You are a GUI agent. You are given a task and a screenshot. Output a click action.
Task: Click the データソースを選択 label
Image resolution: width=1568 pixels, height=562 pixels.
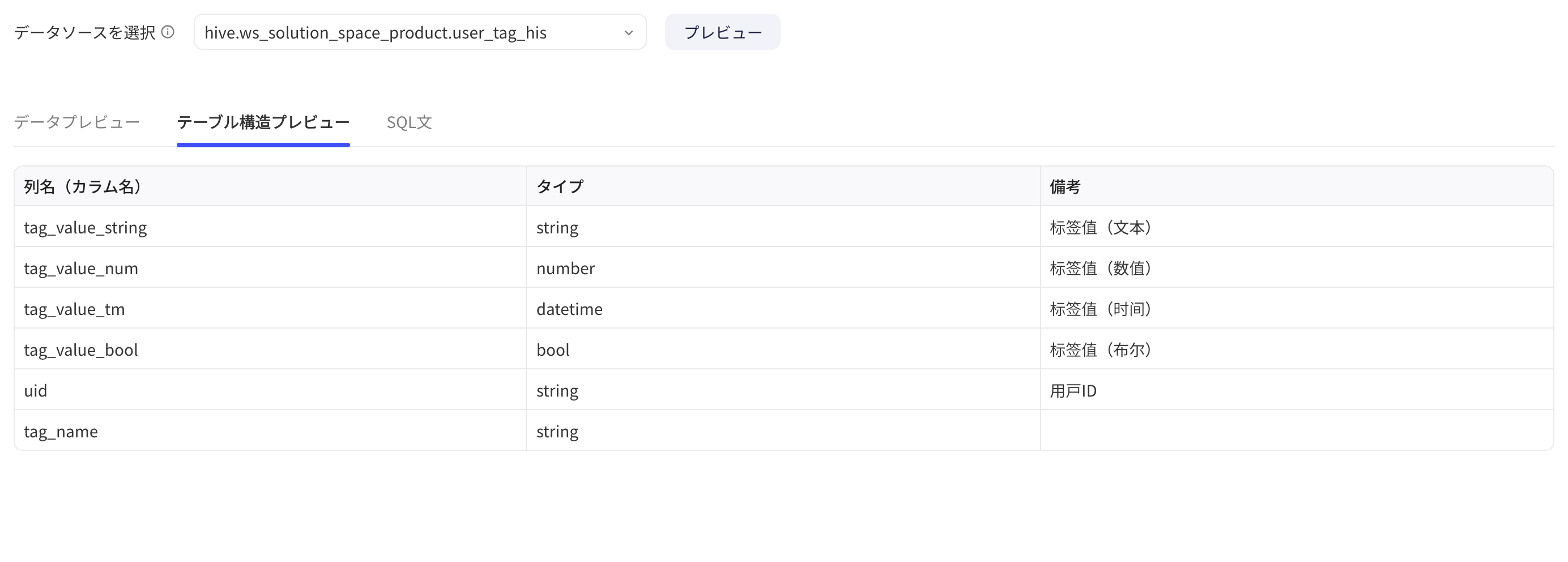click(x=84, y=32)
